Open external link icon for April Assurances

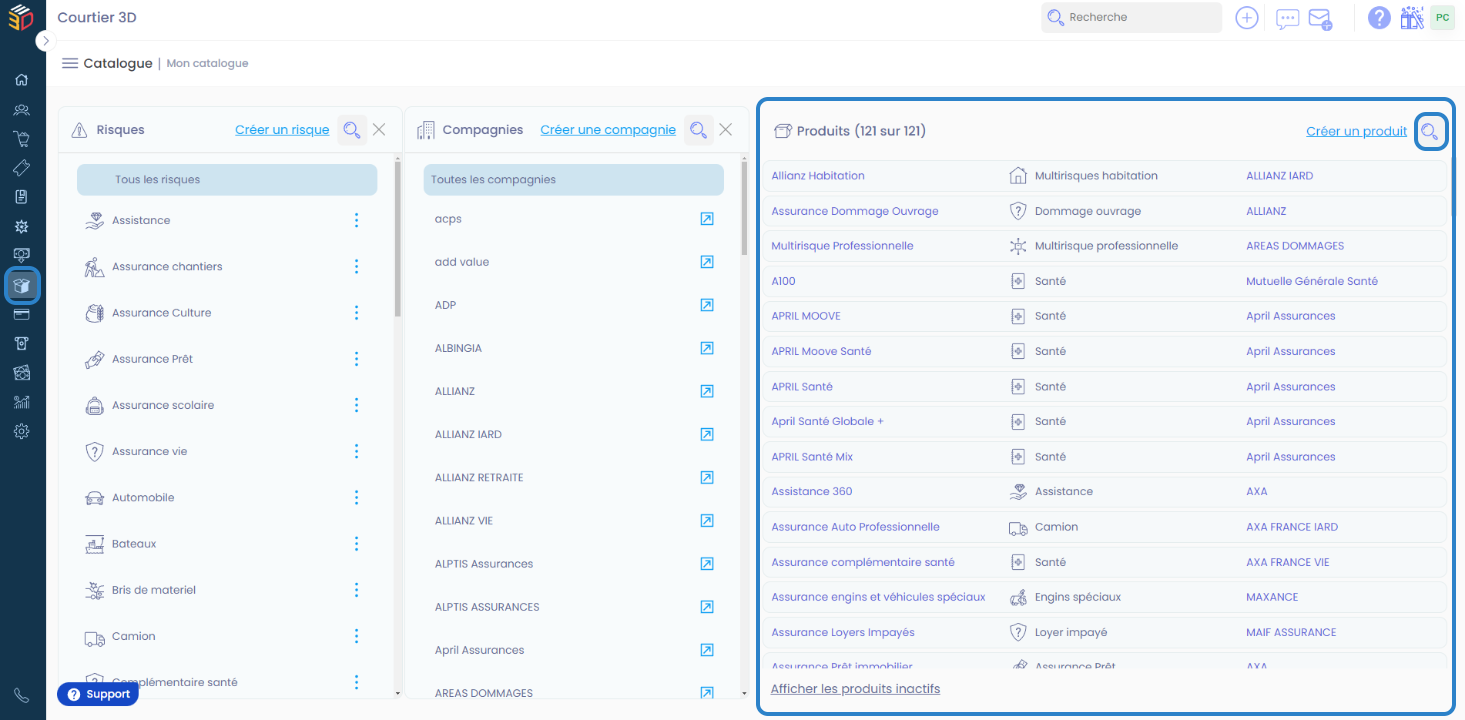[707, 650]
